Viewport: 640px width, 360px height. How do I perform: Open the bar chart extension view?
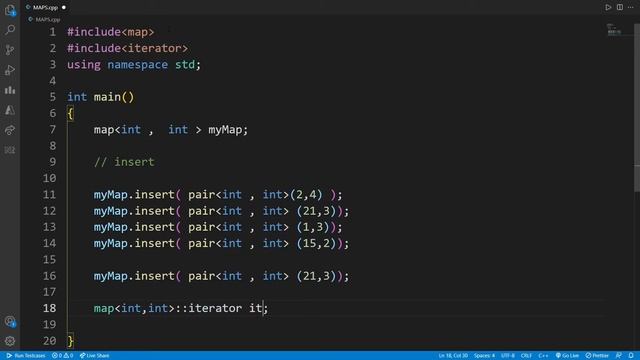[x=10, y=90]
